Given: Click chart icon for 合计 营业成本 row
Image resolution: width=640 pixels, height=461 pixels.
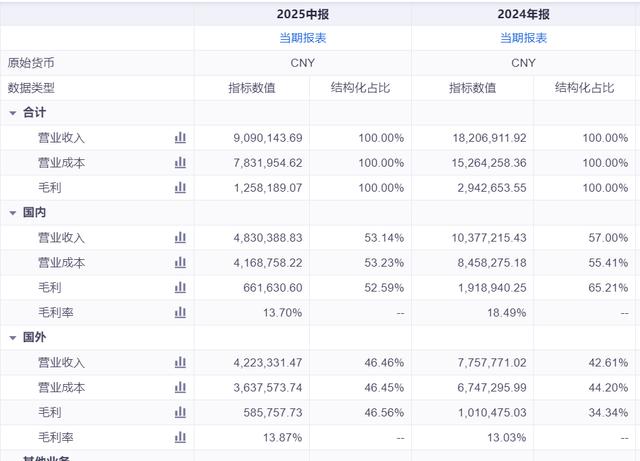Looking at the screenshot, I should [x=180, y=162].
